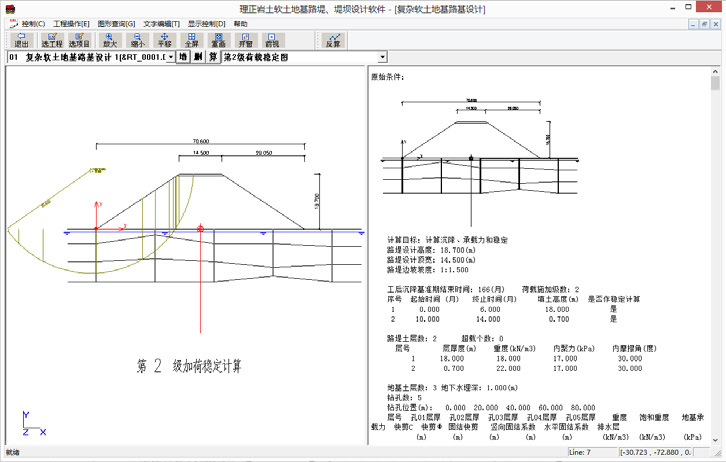726x462 pixels.
Task: Redraw the view with 重画 icon
Action: point(218,40)
